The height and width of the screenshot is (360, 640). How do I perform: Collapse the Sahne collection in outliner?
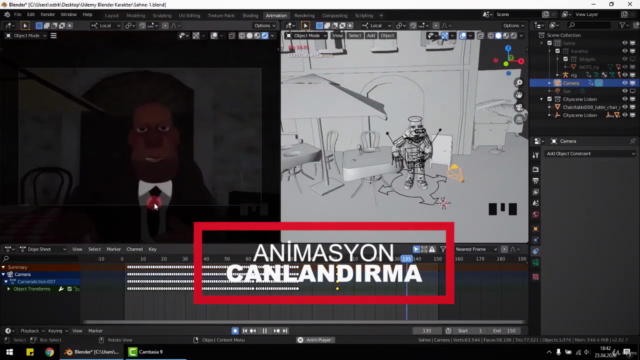(542, 43)
